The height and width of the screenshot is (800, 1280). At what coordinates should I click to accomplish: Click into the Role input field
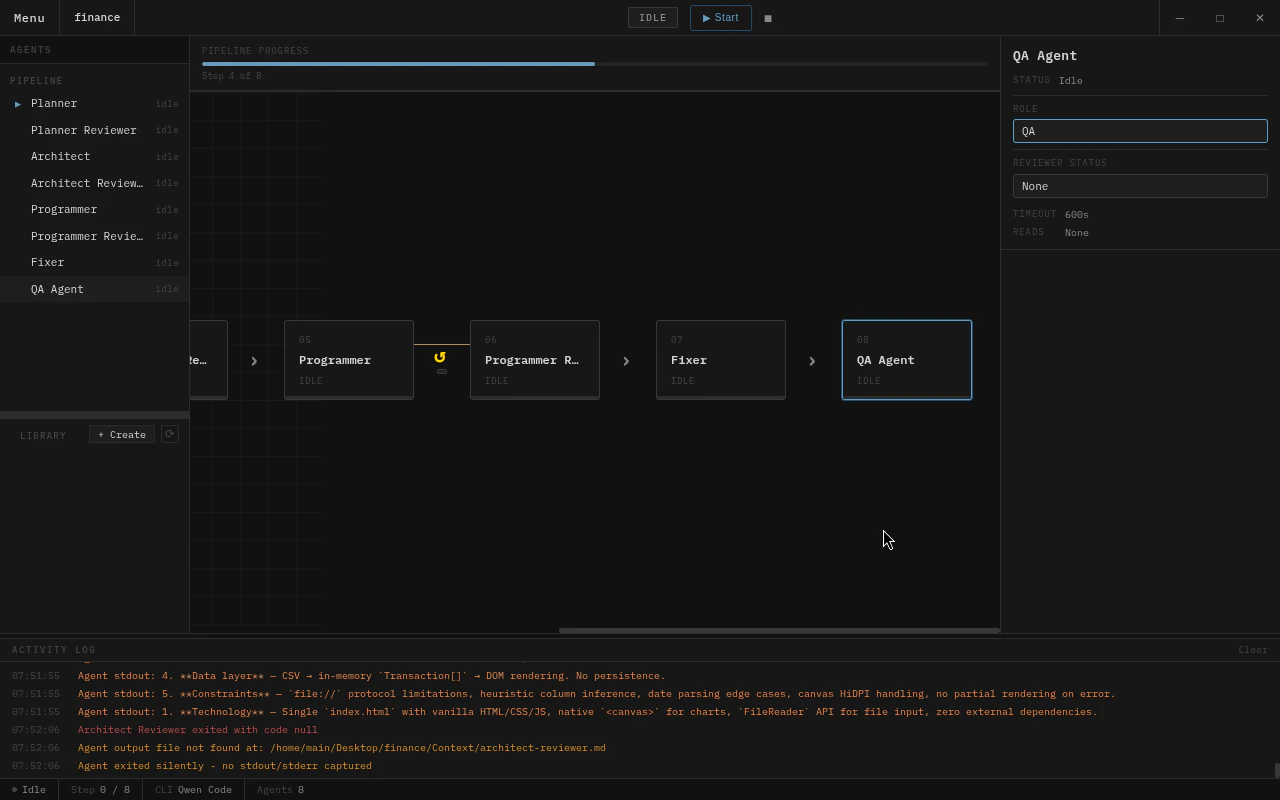coord(1139,131)
